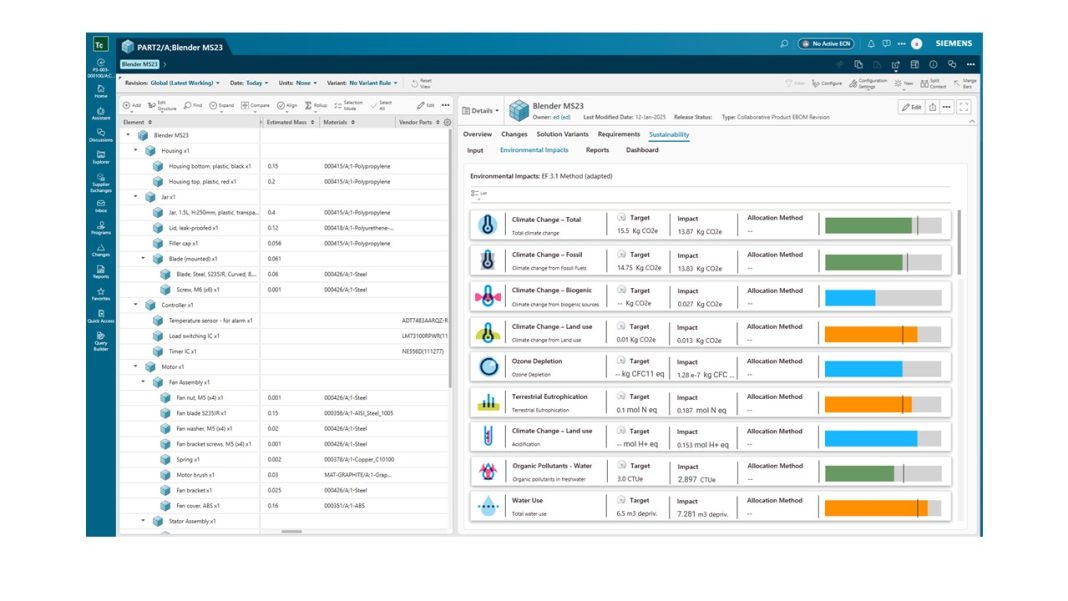The width and height of the screenshot is (1068, 601).
Task: Open the Rollup tool
Action: pyautogui.click(x=315, y=105)
